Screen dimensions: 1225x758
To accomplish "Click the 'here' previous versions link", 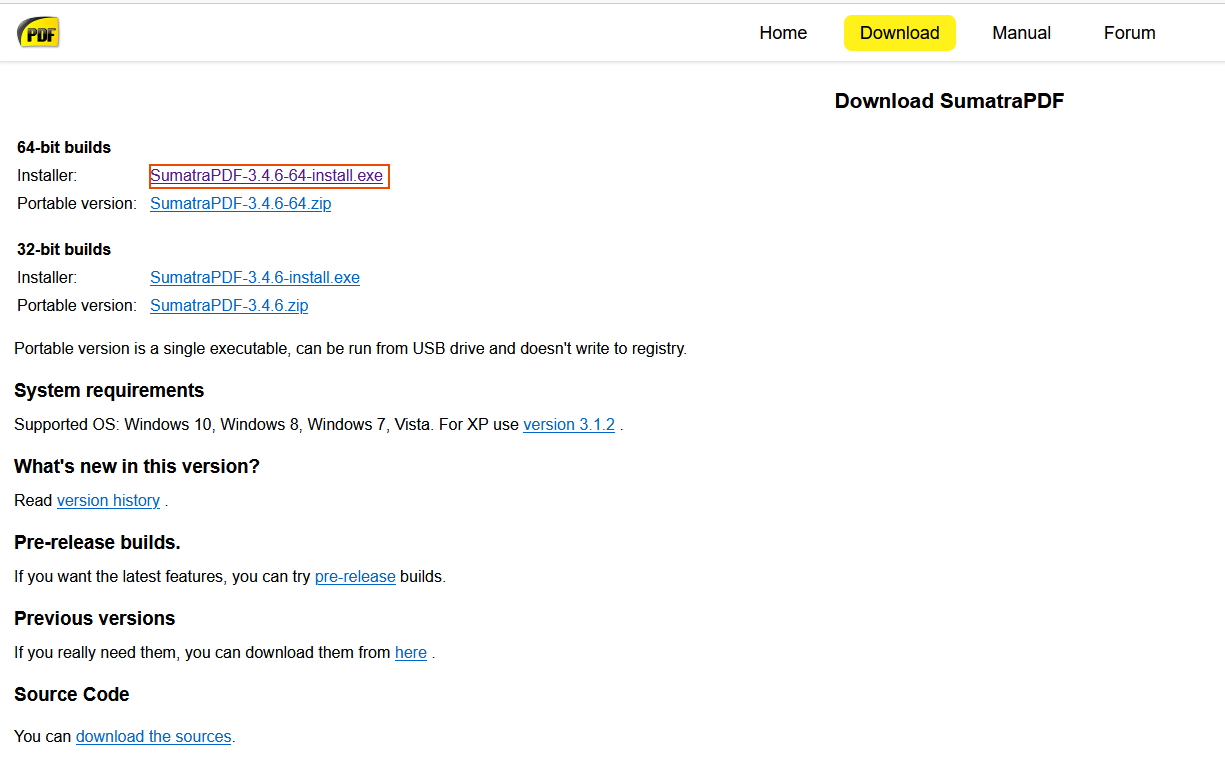I will 411,653.
